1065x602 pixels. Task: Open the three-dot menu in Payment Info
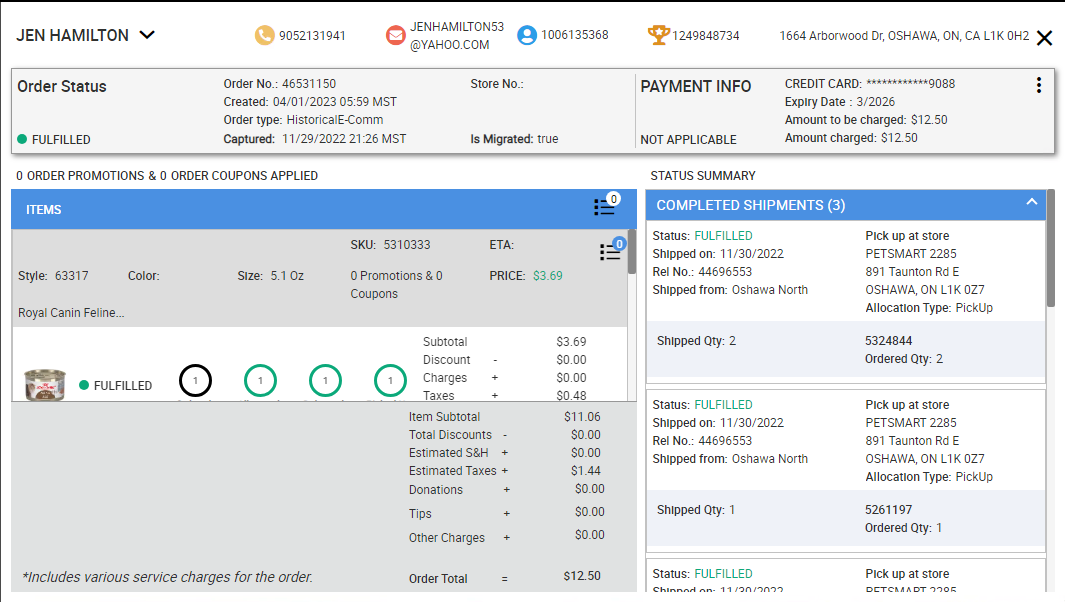coord(1039,86)
